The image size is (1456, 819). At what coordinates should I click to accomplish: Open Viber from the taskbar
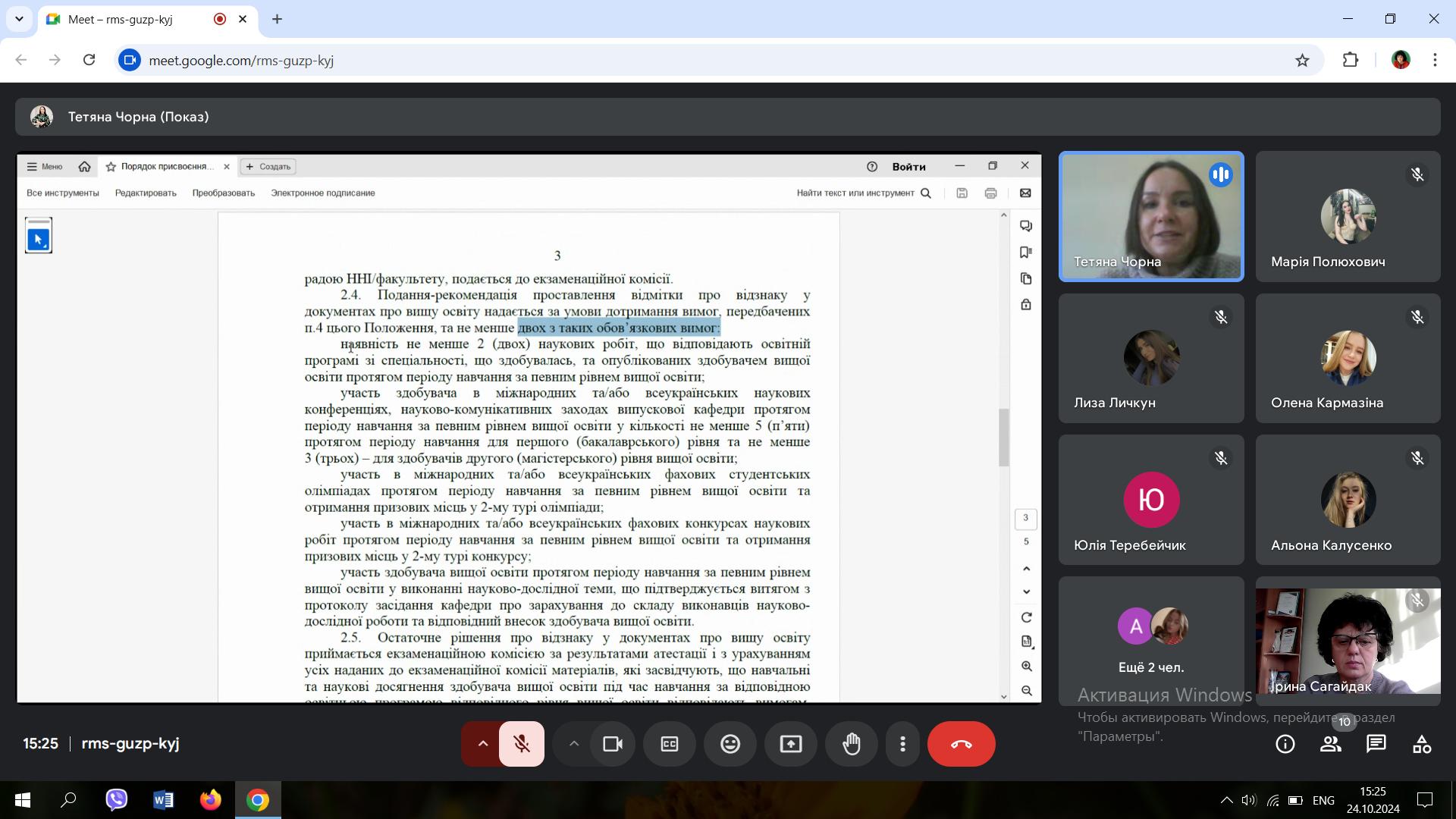pyautogui.click(x=116, y=800)
